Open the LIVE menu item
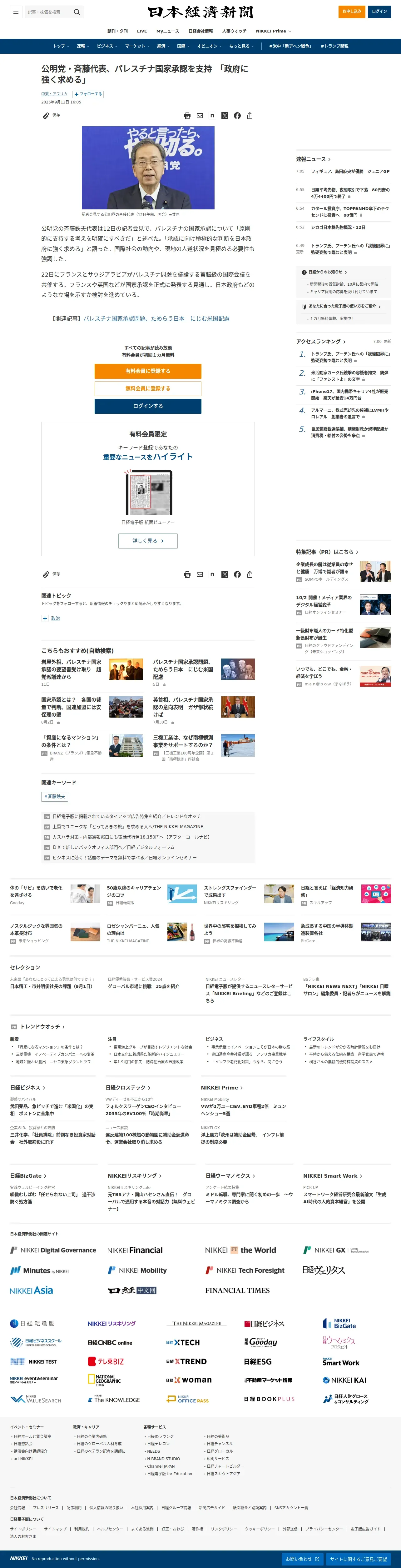The image size is (401, 1568). tap(142, 31)
